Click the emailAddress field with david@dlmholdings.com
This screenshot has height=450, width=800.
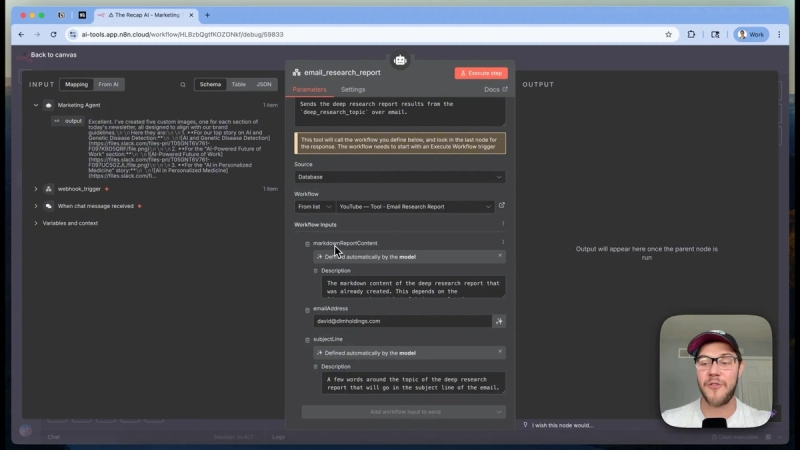click(403, 321)
